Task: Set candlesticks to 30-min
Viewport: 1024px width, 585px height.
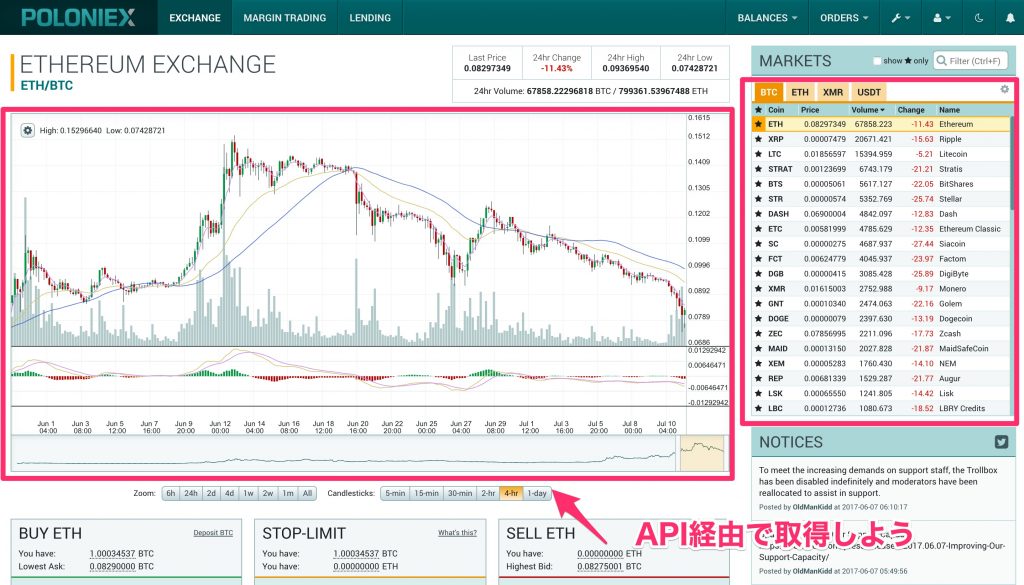Action: coord(460,494)
